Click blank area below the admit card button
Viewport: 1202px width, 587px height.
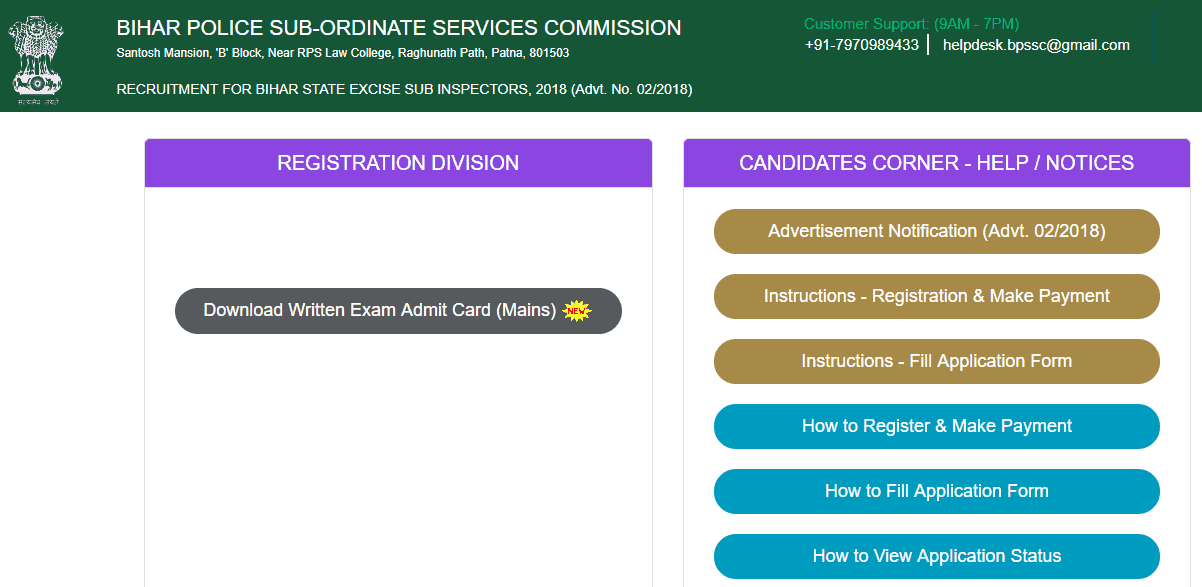tap(398, 450)
